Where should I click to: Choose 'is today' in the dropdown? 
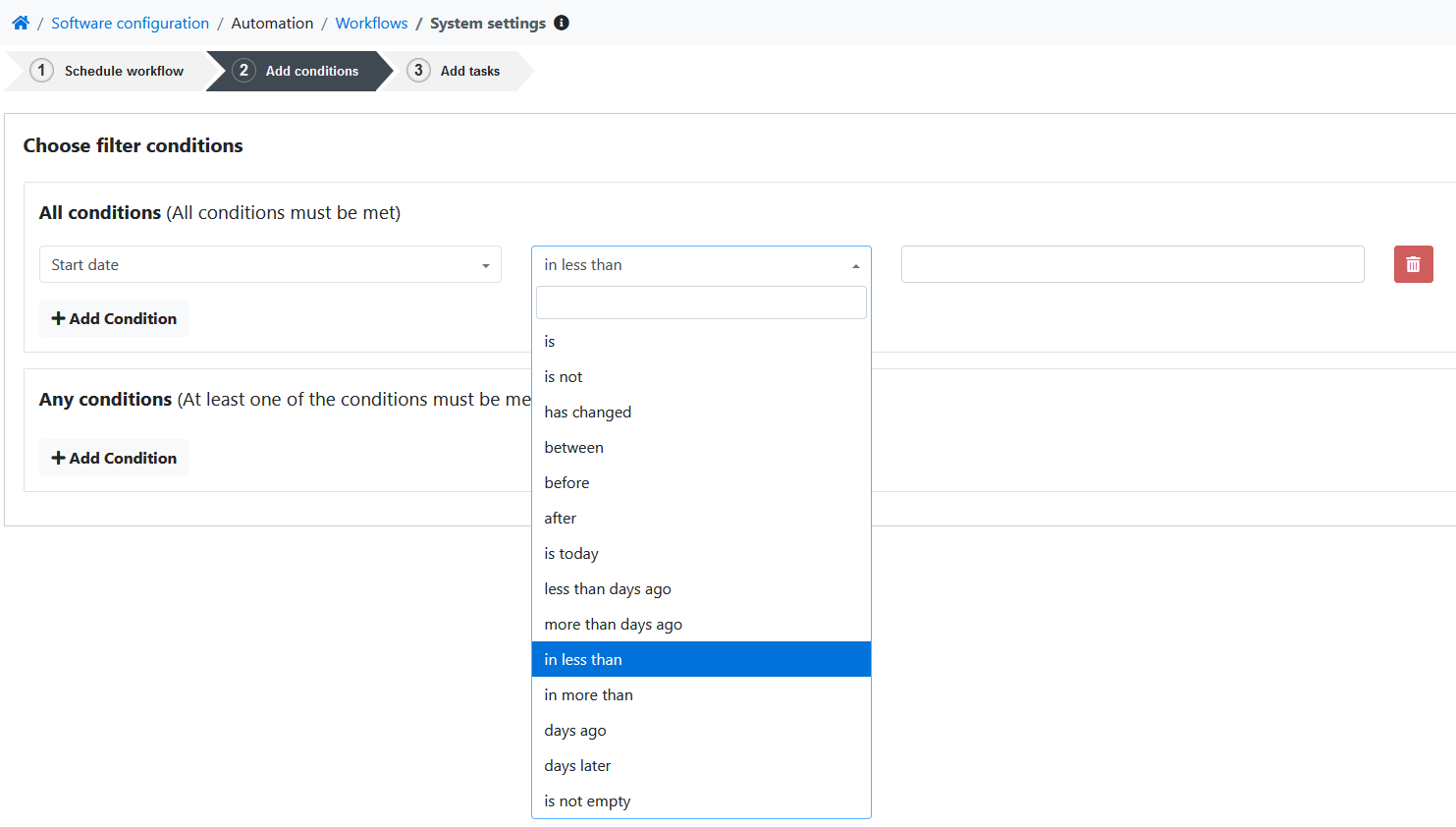(701, 553)
